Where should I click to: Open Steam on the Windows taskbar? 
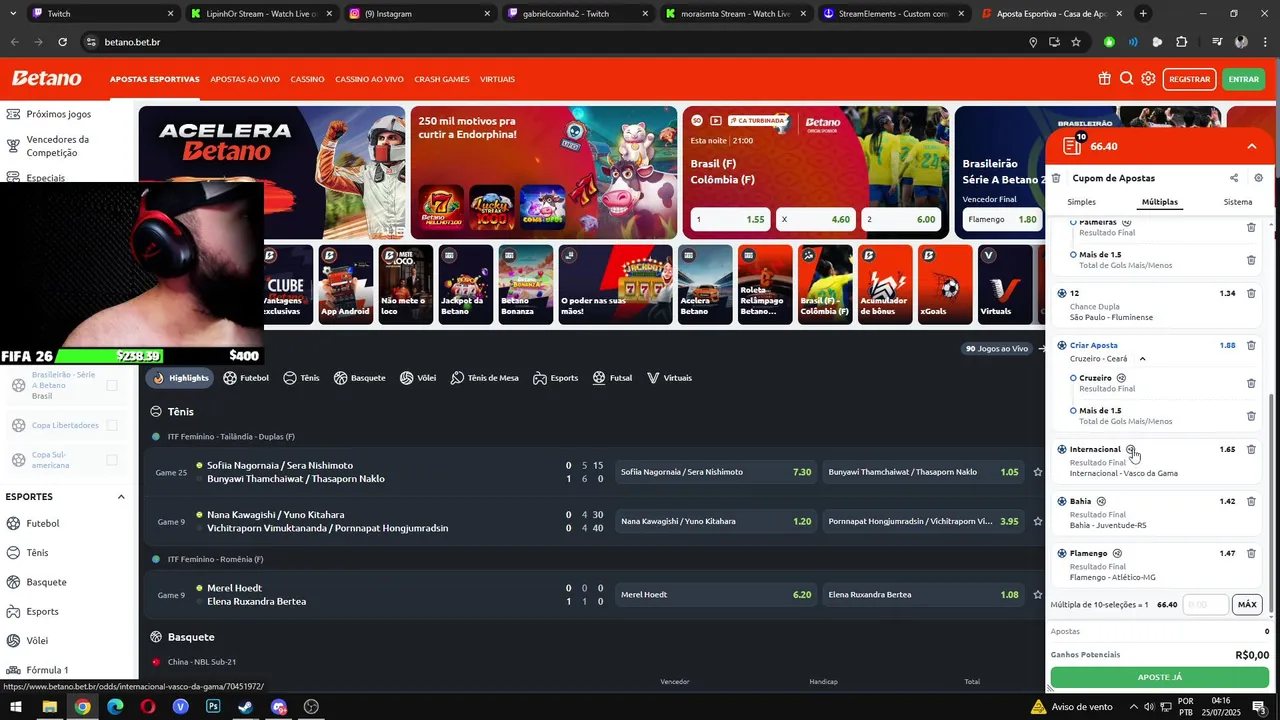pos(245,707)
